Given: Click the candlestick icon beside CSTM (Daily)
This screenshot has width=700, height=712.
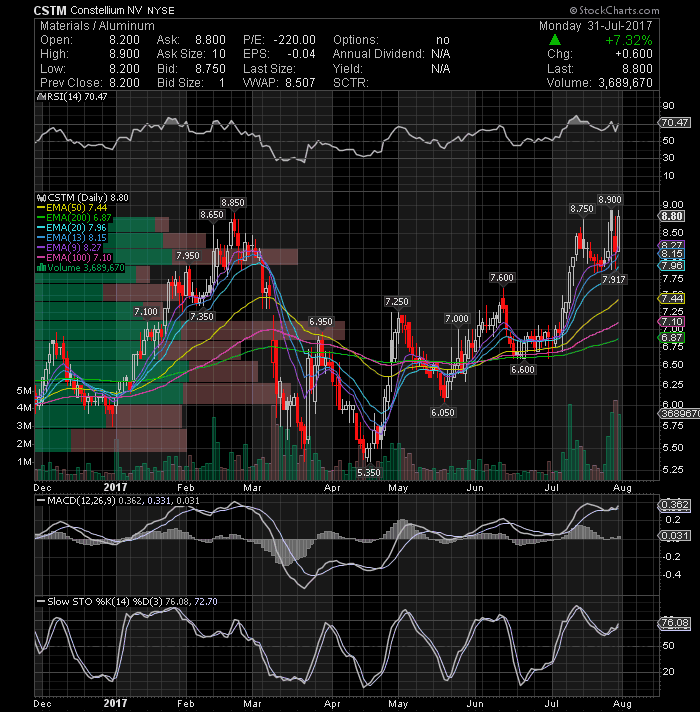Looking at the screenshot, I should coord(41,198).
